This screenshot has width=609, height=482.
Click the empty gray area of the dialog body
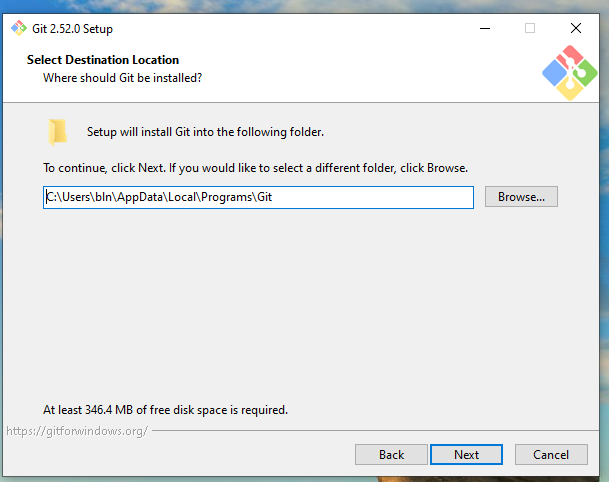(x=300, y=310)
